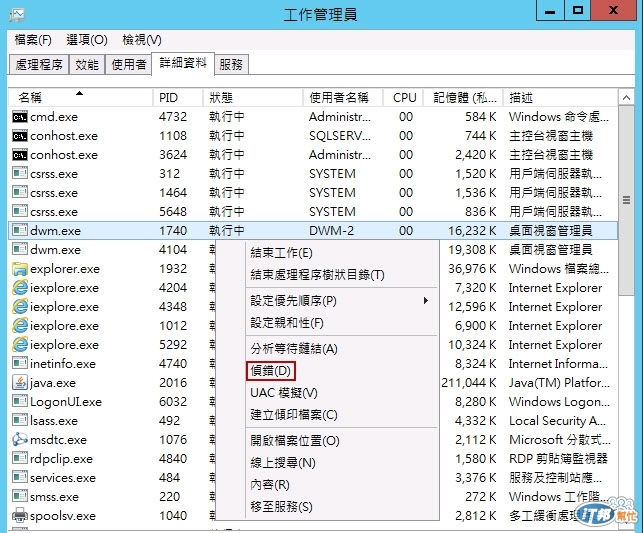Click the LogonUI.exe process icon
Screen dimensions: 643x533
coord(20,402)
